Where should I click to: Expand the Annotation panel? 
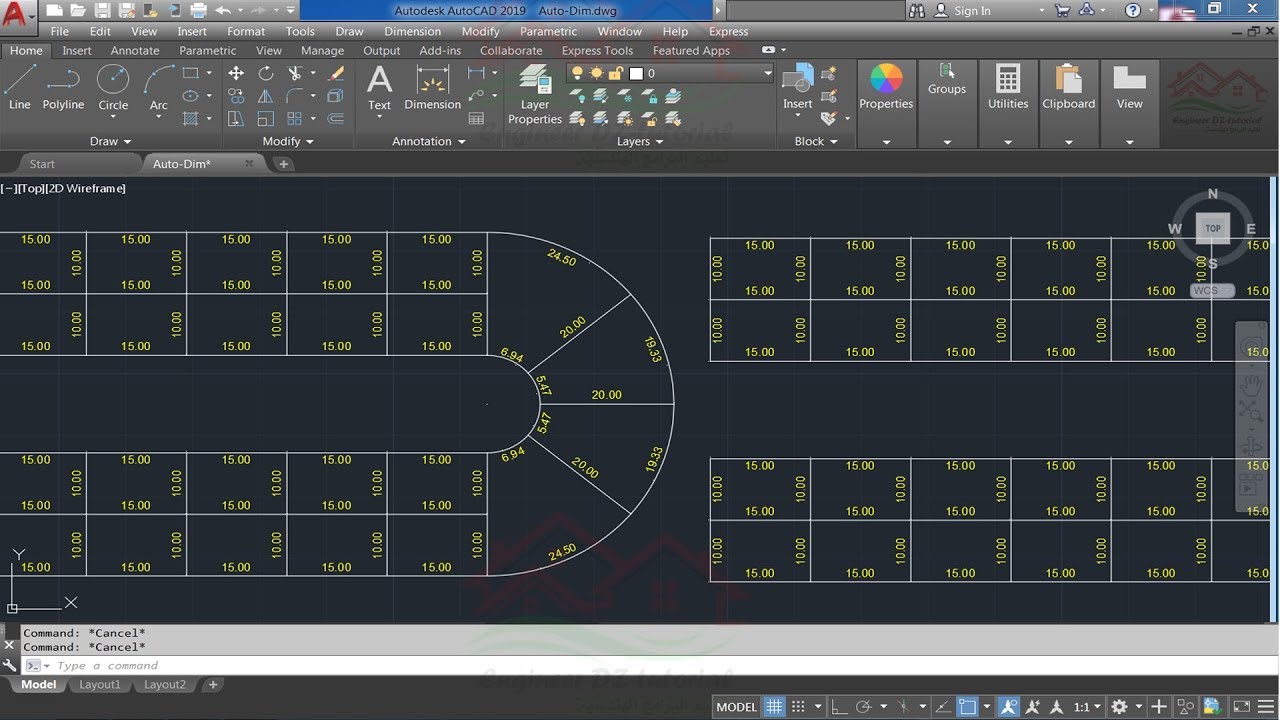tap(429, 141)
